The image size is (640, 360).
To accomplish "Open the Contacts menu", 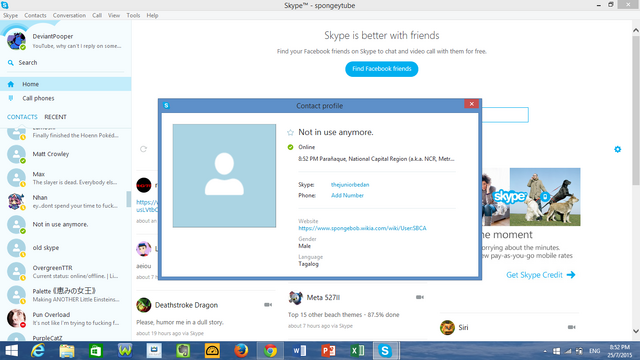I will click(x=35, y=16).
